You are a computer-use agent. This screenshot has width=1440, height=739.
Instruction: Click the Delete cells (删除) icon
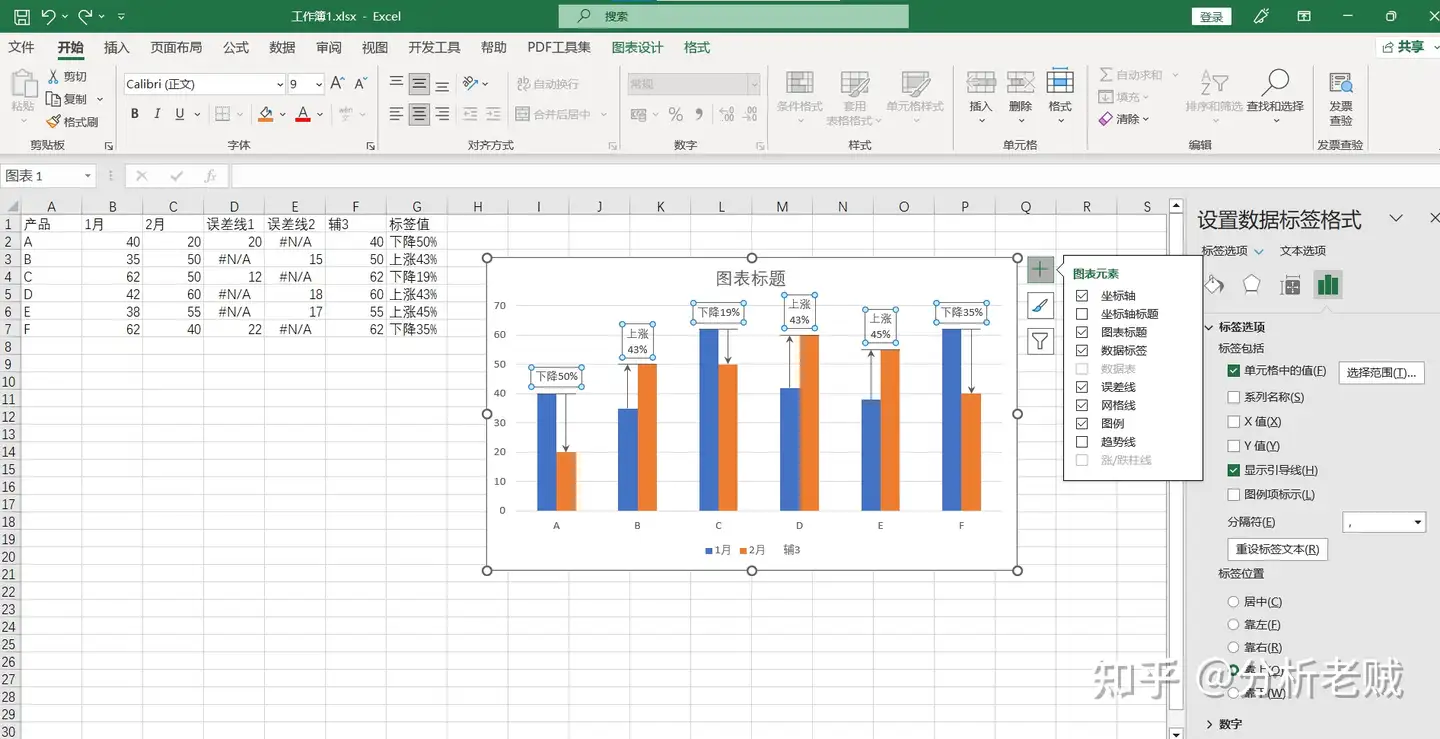click(x=1020, y=84)
